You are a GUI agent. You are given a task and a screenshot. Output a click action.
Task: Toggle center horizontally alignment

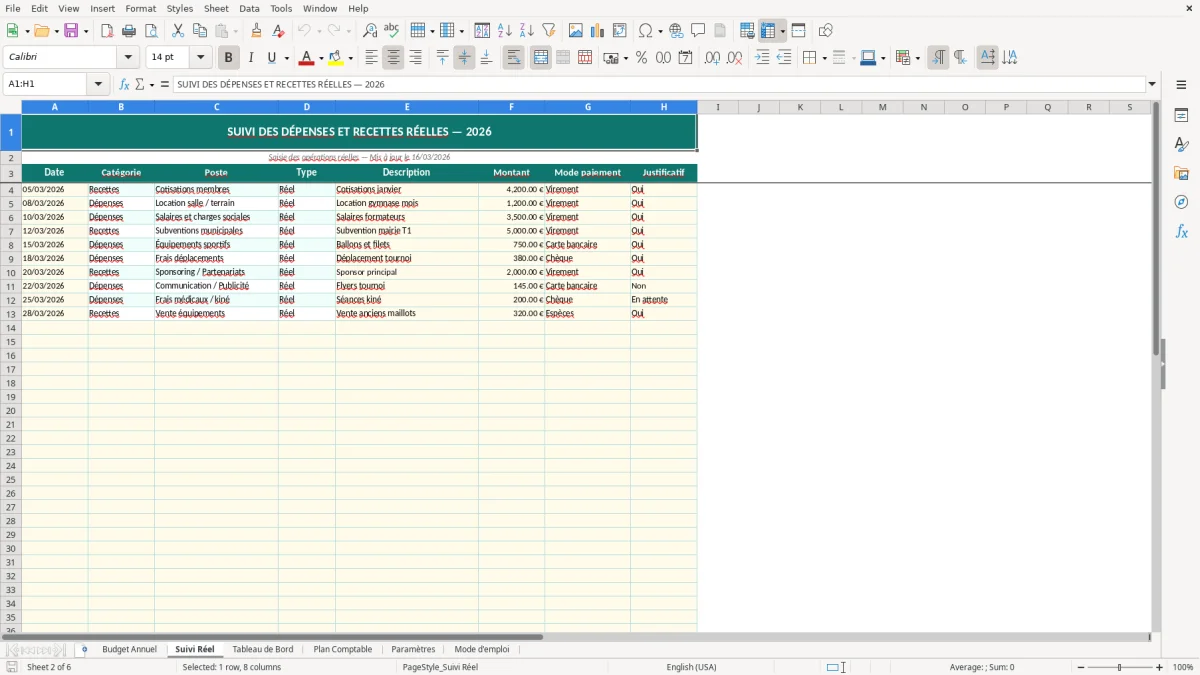[x=393, y=58]
